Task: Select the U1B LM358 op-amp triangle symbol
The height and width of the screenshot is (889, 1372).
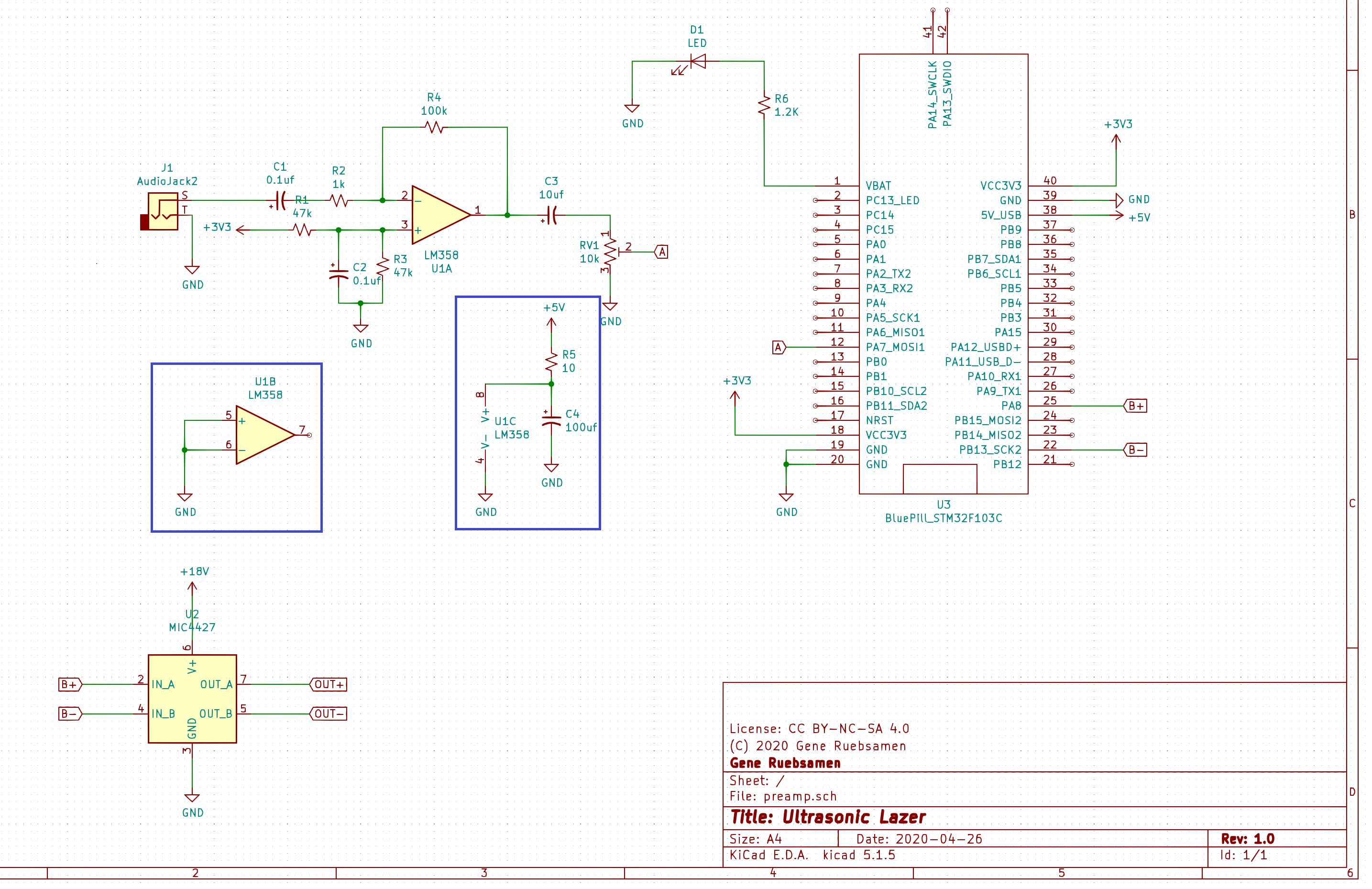Action: pyautogui.click(x=266, y=436)
